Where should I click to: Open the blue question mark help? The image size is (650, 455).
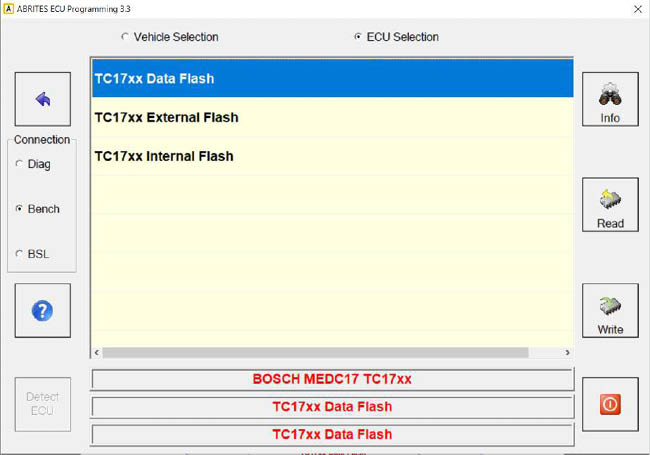[42, 310]
